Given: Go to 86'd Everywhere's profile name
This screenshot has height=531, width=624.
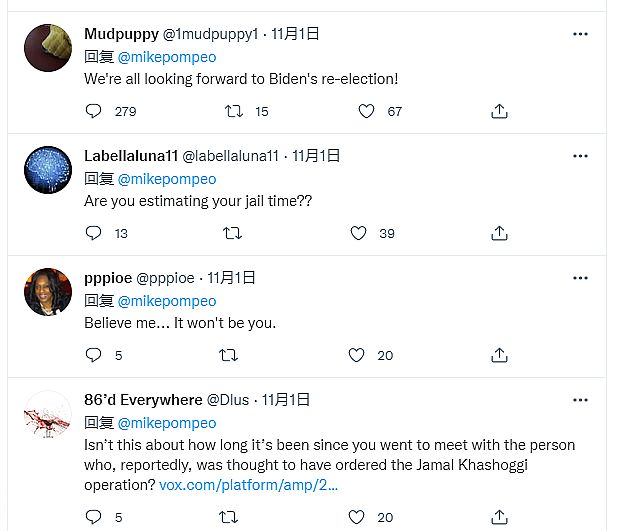Looking at the screenshot, I should click(x=142, y=400).
